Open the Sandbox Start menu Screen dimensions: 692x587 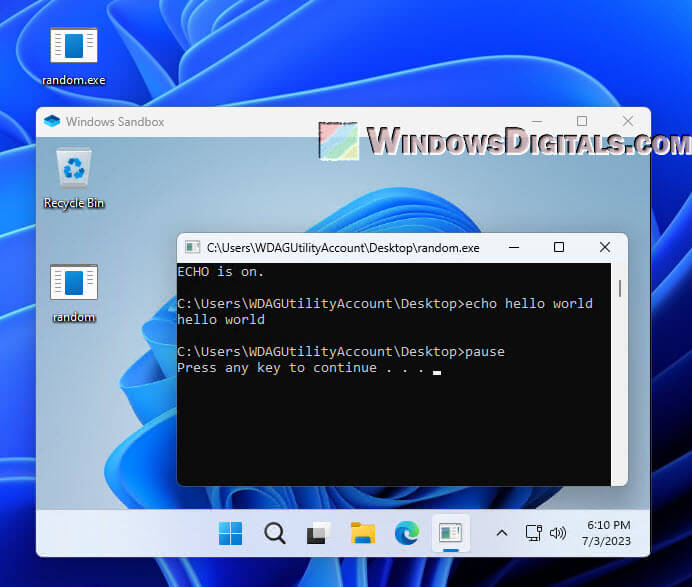230,533
